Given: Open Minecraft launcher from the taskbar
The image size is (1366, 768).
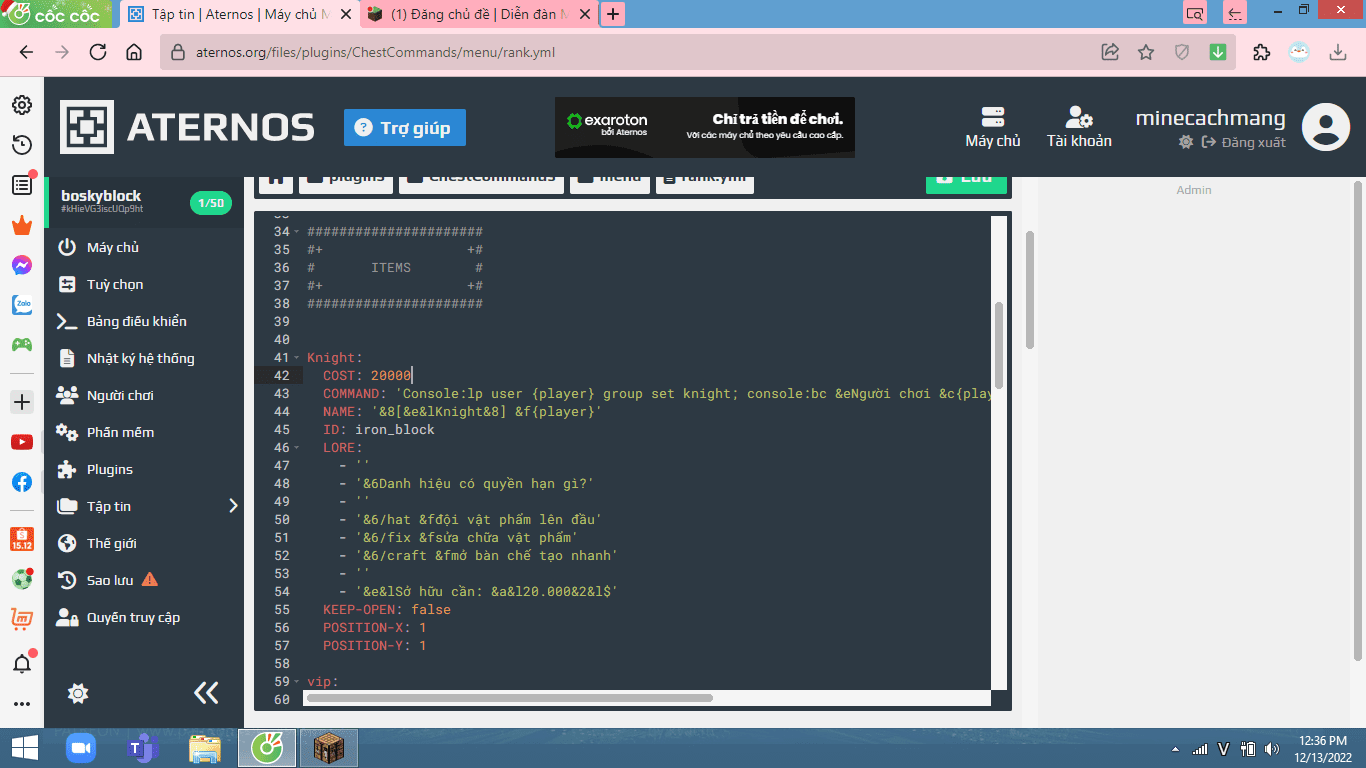Looking at the screenshot, I should [329, 748].
